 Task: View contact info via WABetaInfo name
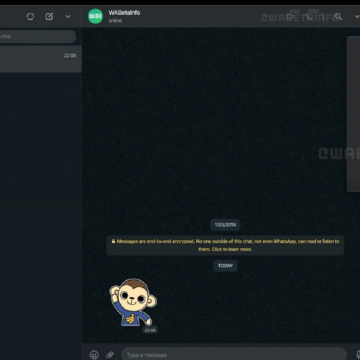tap(124, 13)
